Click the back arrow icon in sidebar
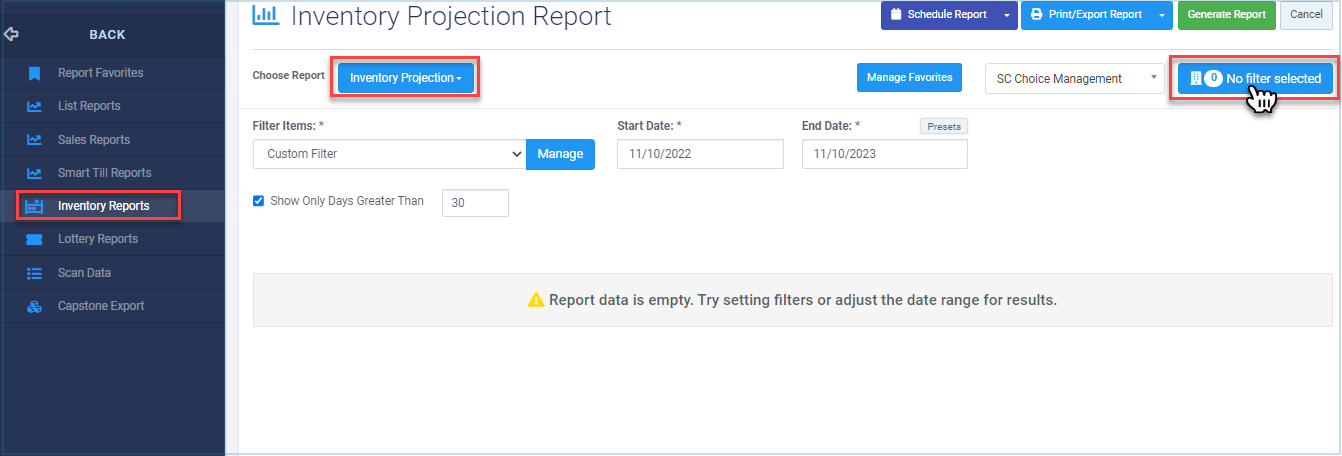Viewport: 1342px width, 456px height. [12, 34]
